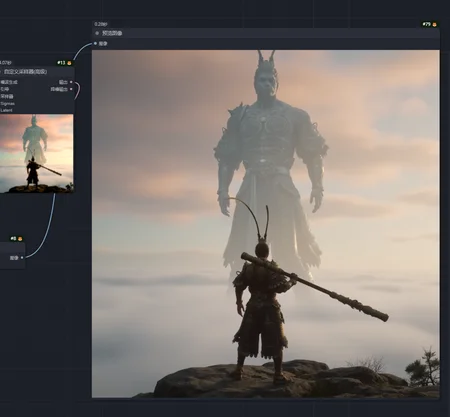Viewport: 450px width, 417px height.
Task: Click the image output socket on node #8
Action: pos(22,258)
